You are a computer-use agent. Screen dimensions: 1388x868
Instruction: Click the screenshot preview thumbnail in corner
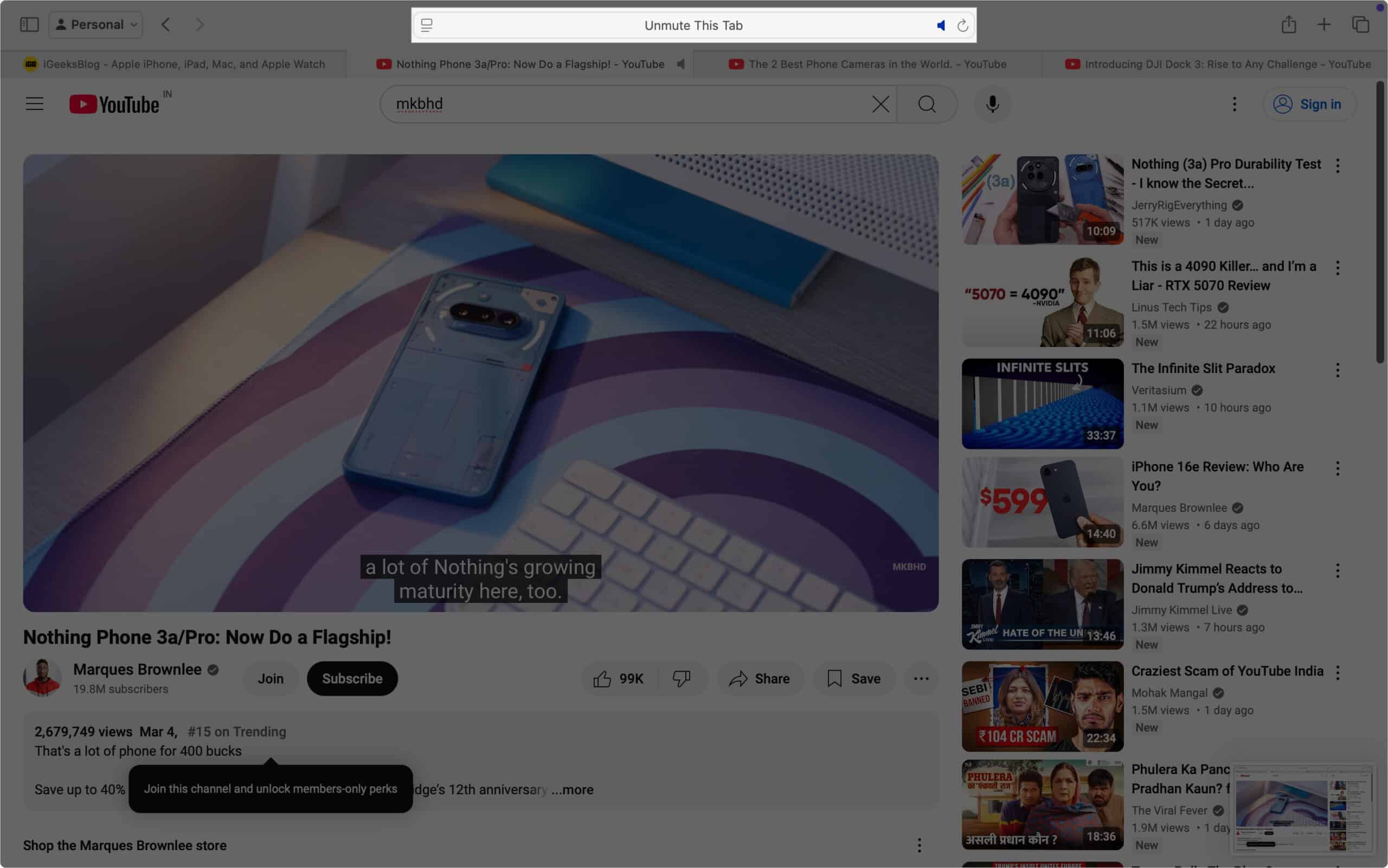point(1303,809)
